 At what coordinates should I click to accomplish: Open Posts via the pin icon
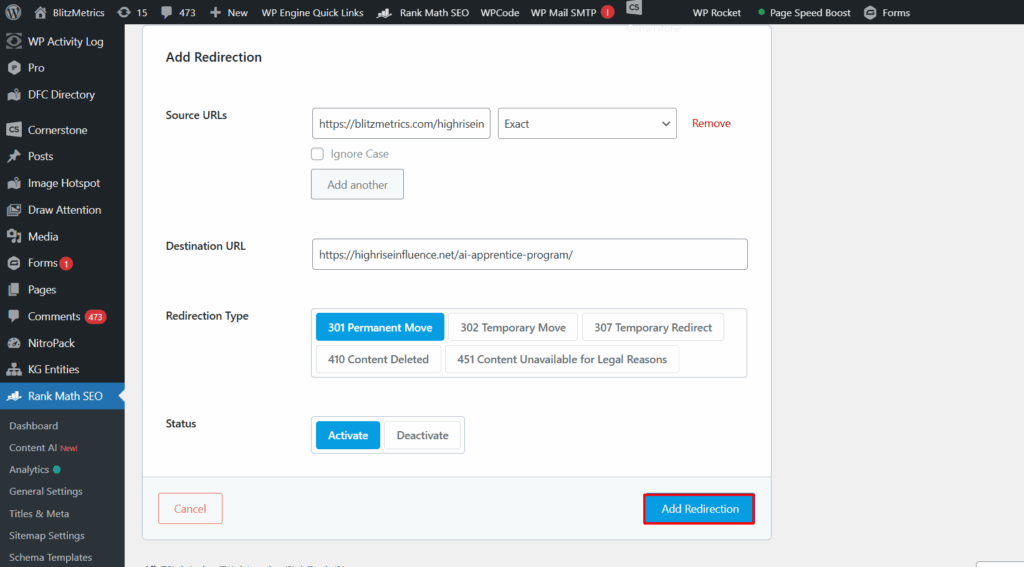pyautogui.click(x=14, y=157)
